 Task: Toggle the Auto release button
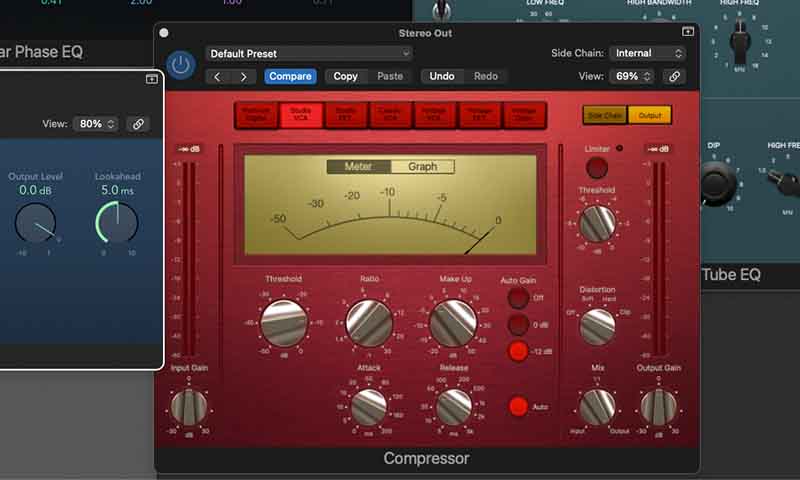click(x=518, y=407)
